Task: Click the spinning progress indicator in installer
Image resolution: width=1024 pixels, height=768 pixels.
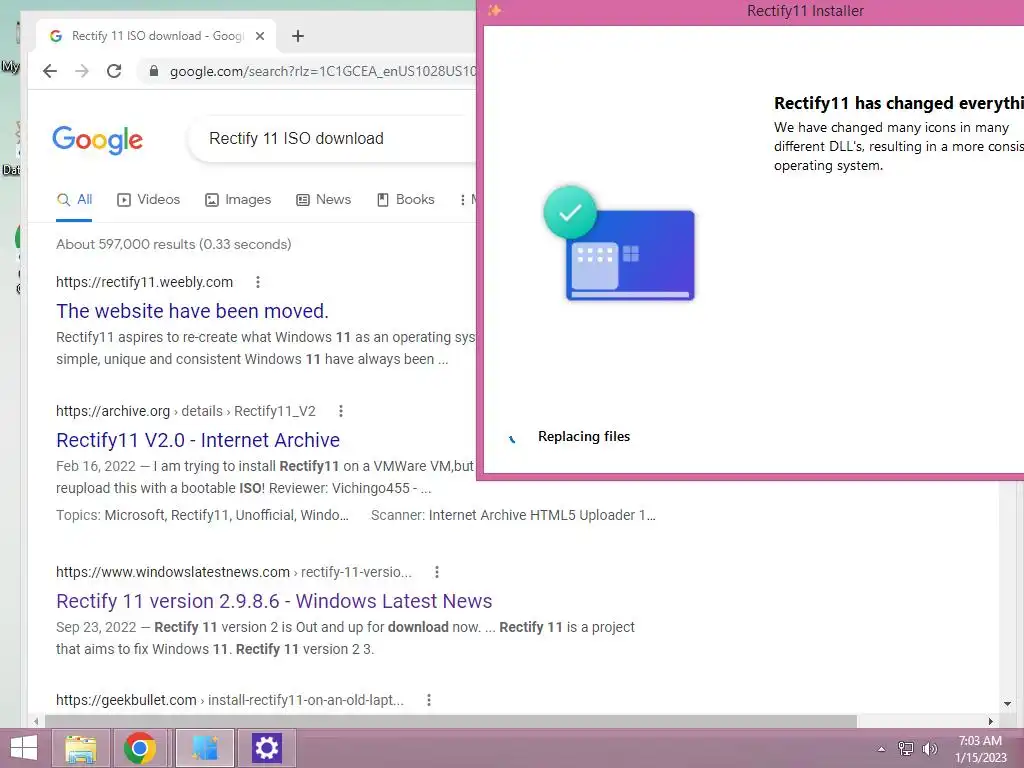Action: coord(513,438)
